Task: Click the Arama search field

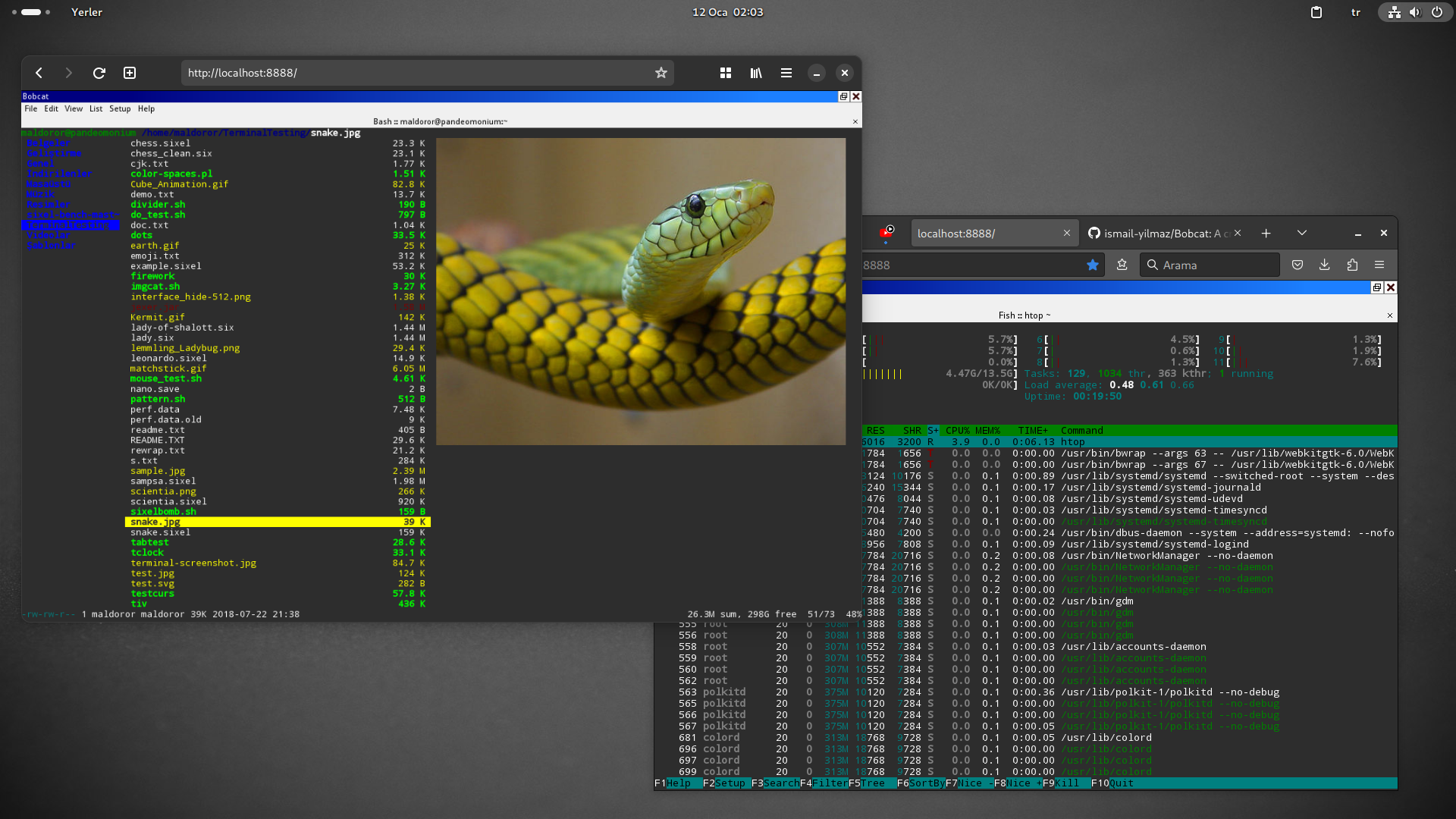Action: click(1210, 265)
